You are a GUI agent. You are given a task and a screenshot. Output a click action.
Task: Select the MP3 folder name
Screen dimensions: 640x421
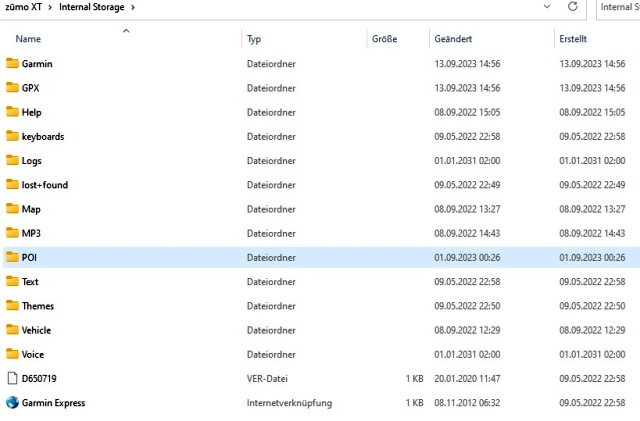tap(31, 233)
